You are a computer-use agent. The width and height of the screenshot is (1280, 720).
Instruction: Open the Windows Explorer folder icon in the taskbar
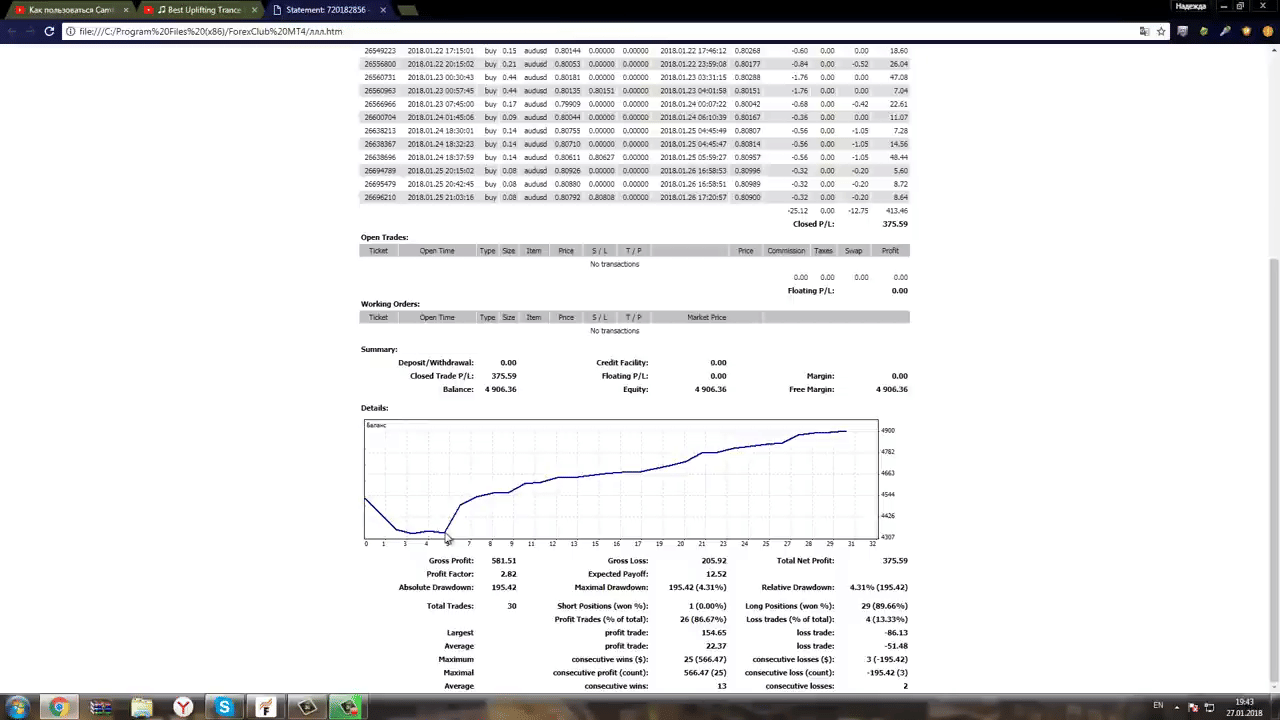pyautogui.click(x=141, y=707)
